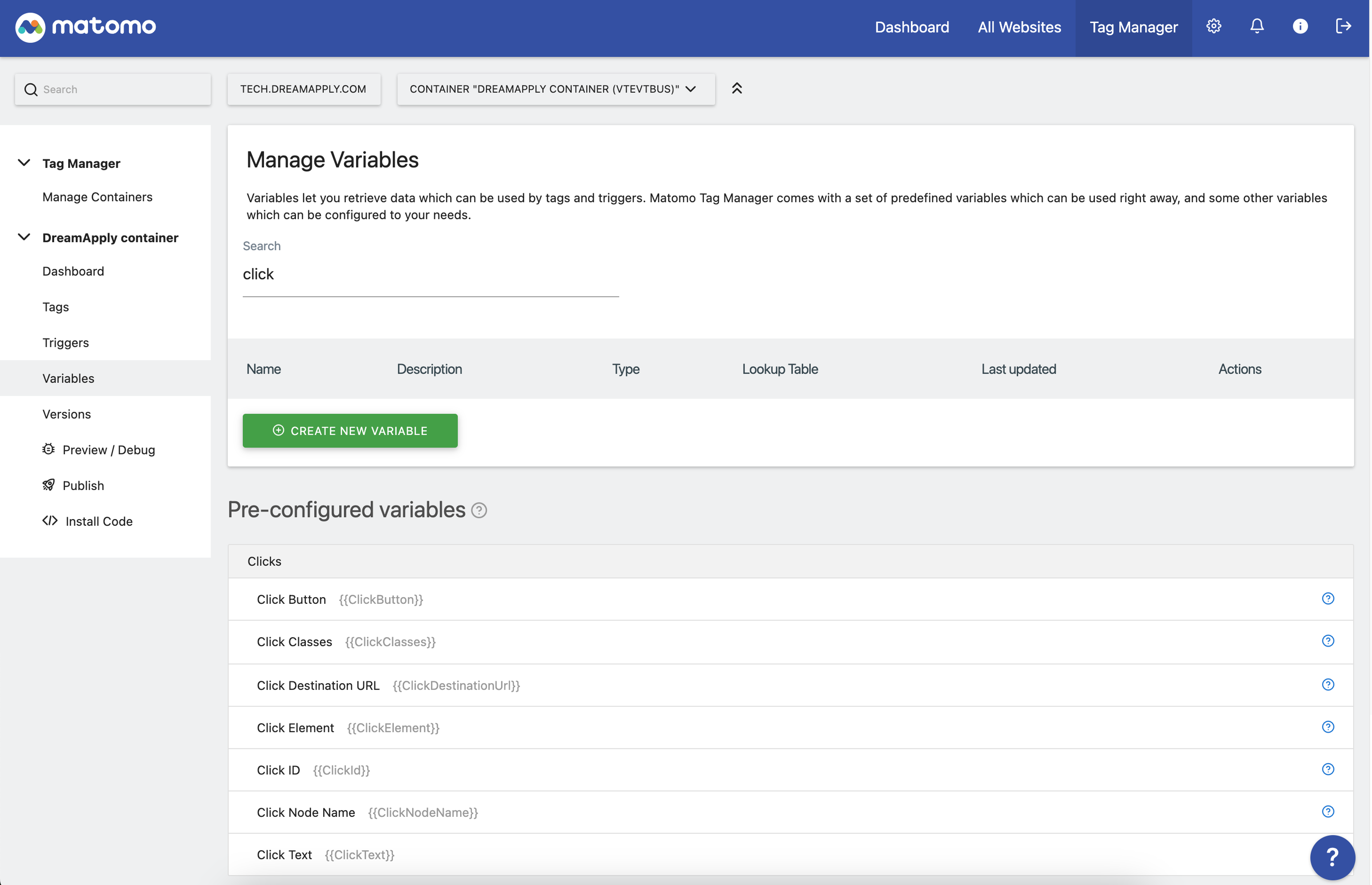
Task: Click the Actions column header
Action: coord(1240,369)
